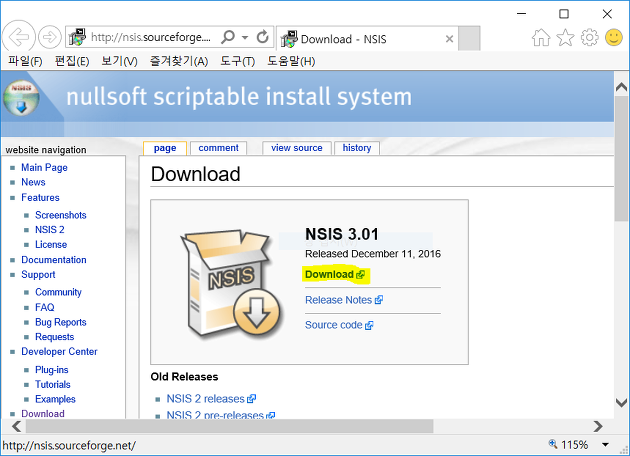Open the FAQ link
The width and height of the screenshot is (630, 456).
pos(45,307)
